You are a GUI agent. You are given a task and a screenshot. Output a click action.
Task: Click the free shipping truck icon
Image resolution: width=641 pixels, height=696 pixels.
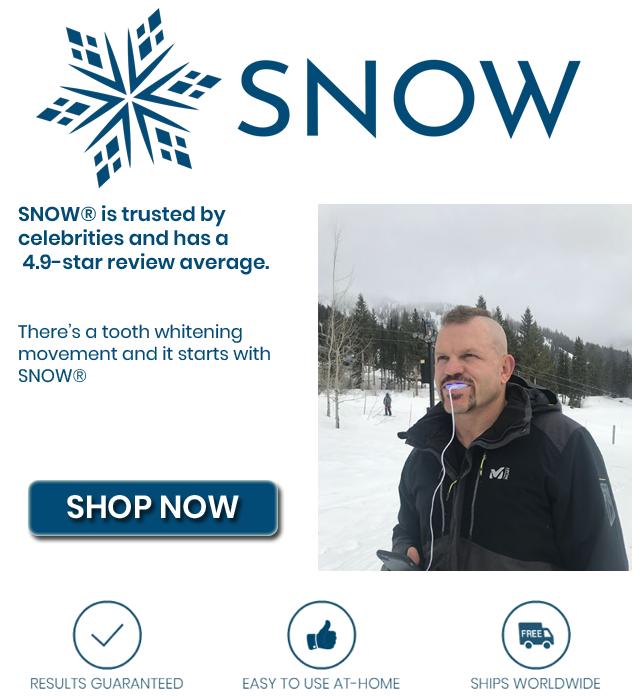pos(536,634)
